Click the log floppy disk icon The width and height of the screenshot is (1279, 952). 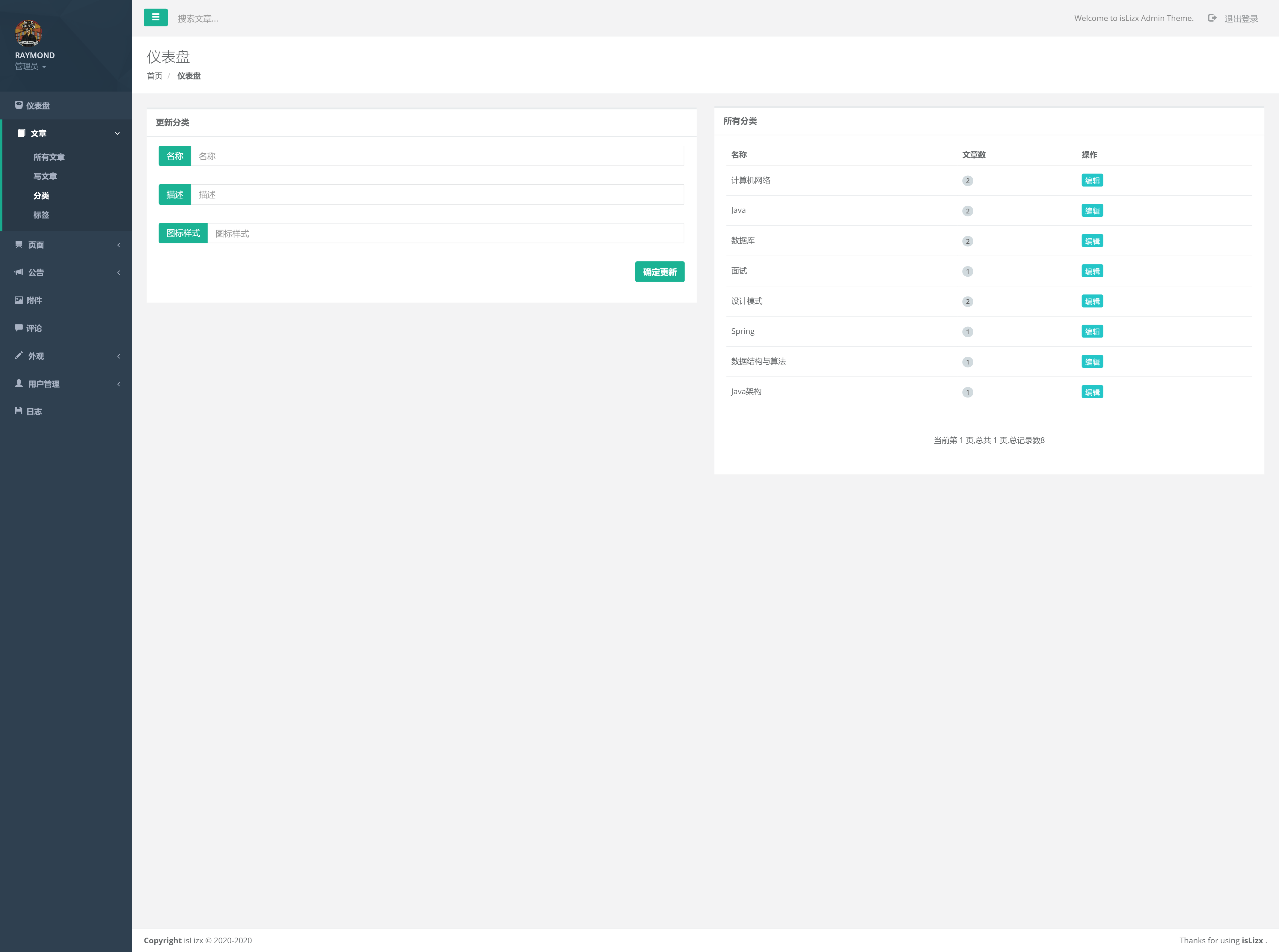click(19, 411)
